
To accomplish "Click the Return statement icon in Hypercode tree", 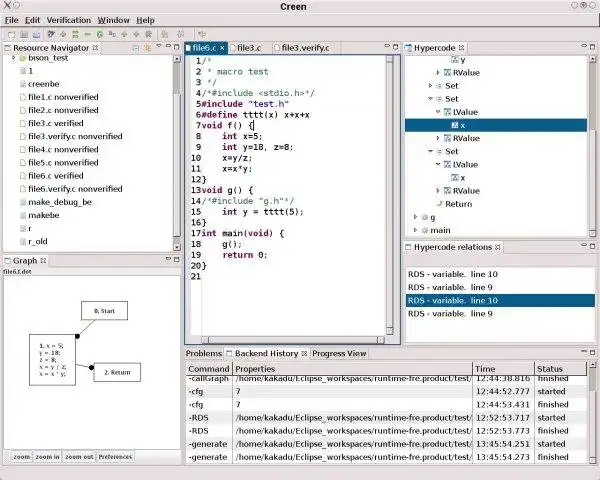I will click(439, 204).
